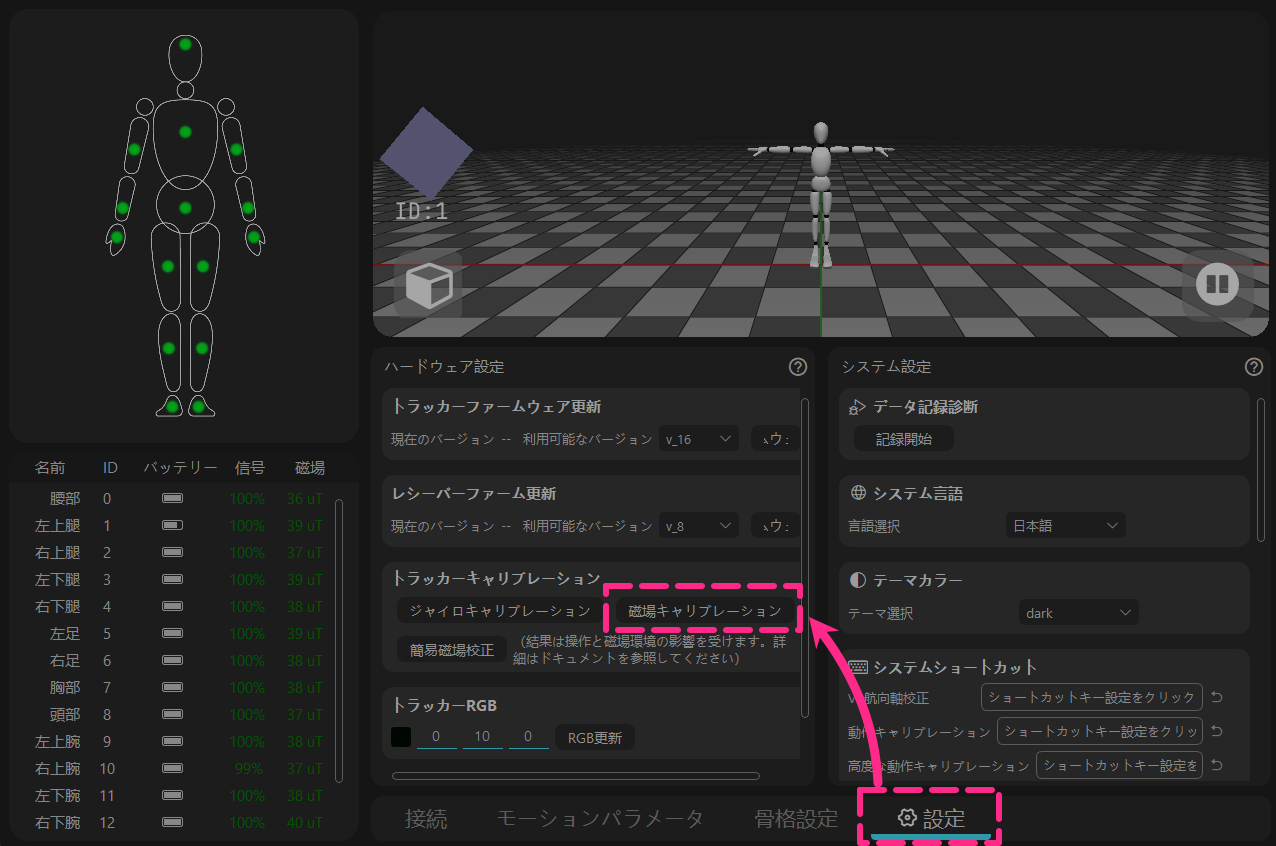Image resolution: width=1276 pixels, height=846 pixels.
Task: Click the battery icon in 右上腿 row
Action: click(172, 552)
